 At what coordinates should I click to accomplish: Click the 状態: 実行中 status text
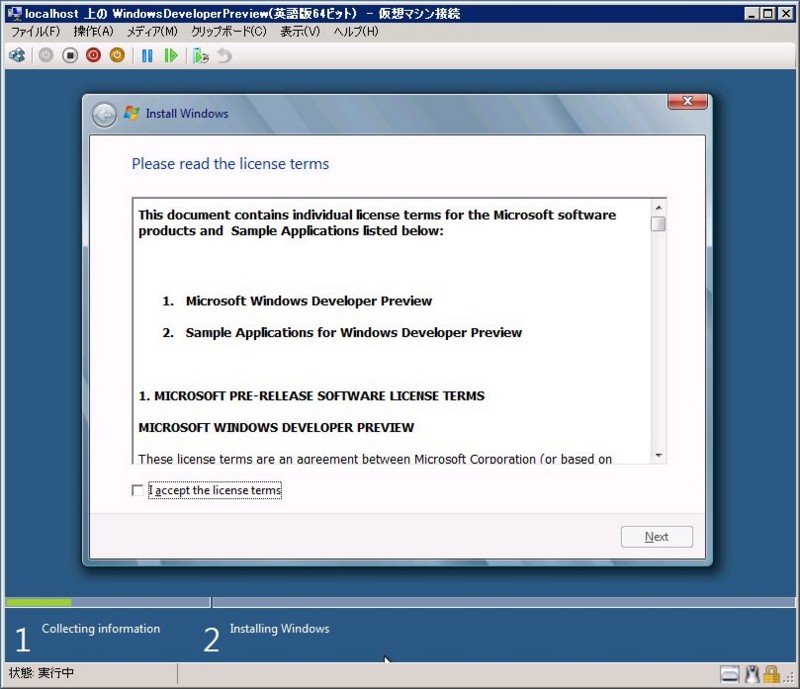tap(41, 673)
